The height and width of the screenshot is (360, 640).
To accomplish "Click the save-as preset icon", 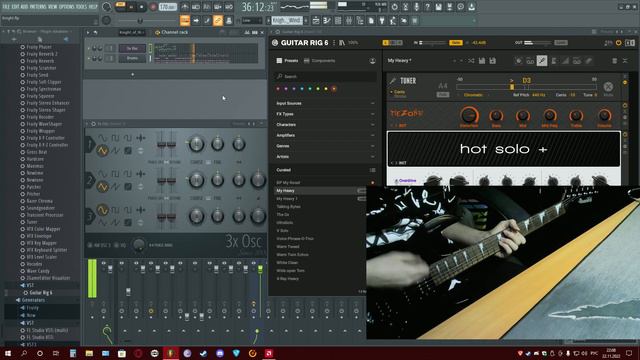I will [x=493, y=61].
